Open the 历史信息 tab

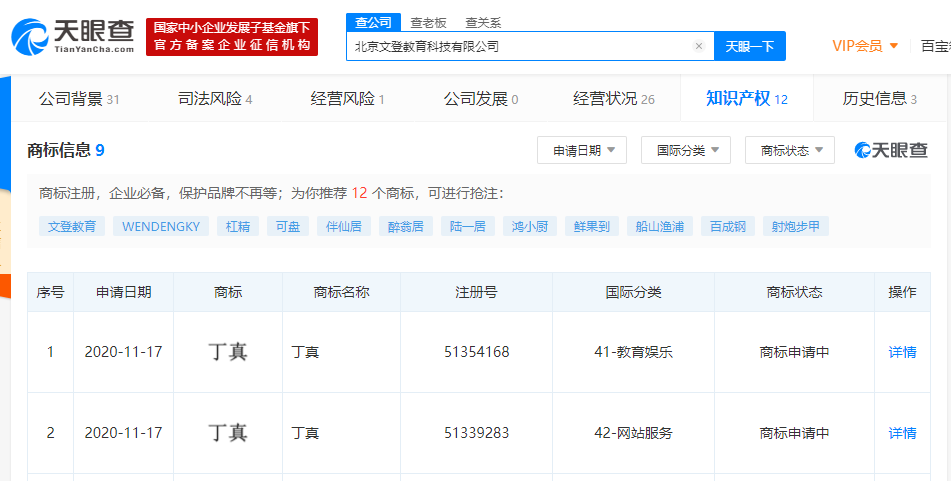pos(879,99)
